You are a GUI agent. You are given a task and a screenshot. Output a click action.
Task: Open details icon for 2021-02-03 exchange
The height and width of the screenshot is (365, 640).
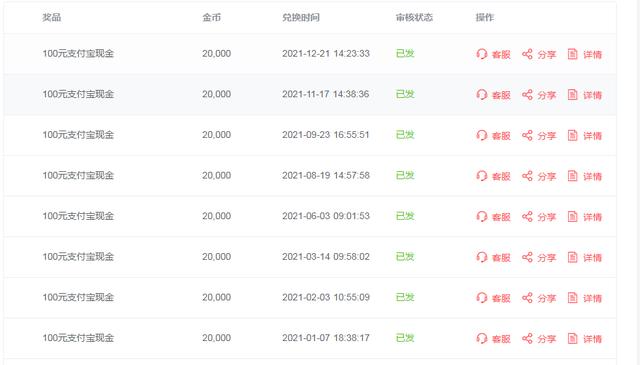point(573,298)
